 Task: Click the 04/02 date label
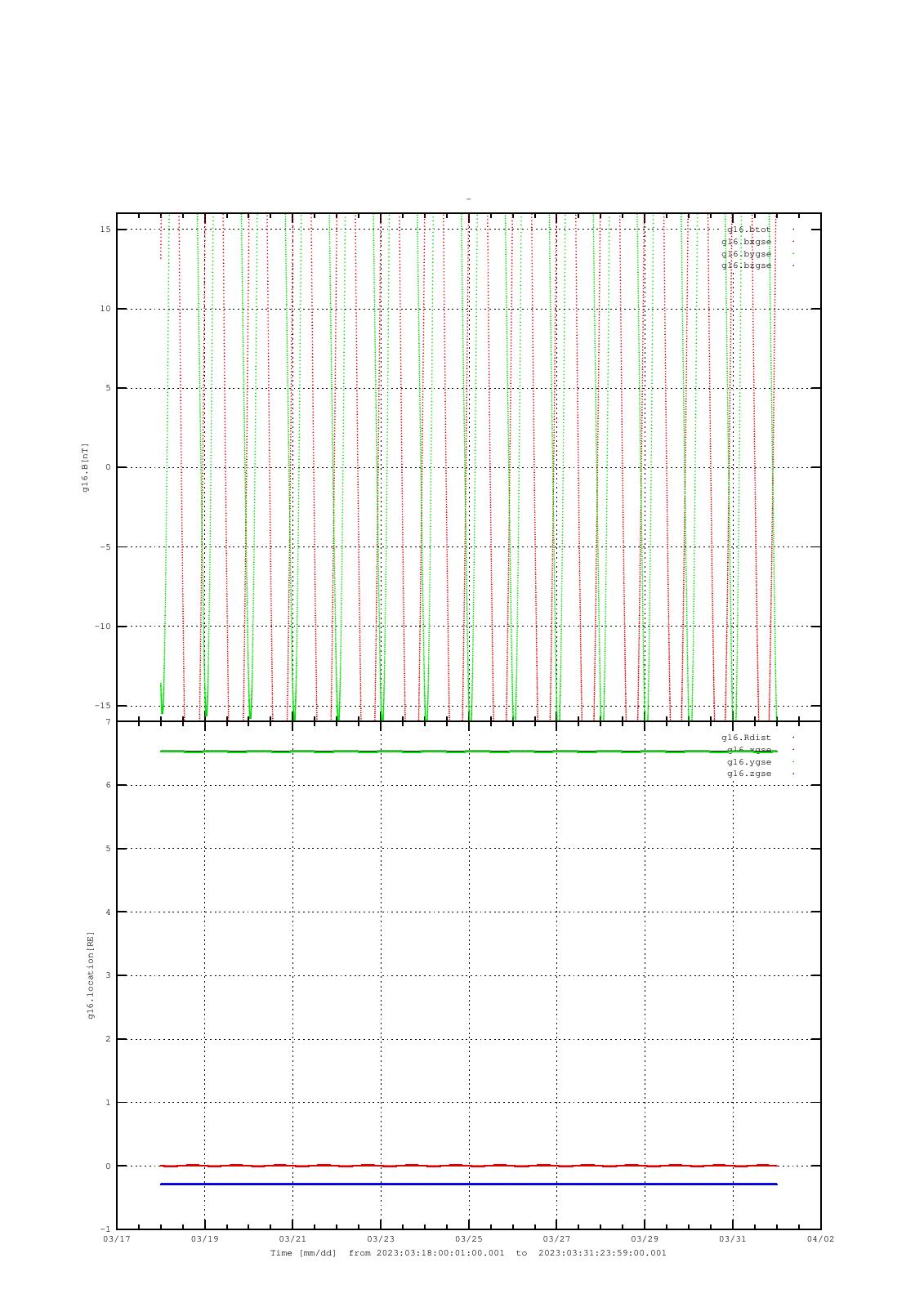point(820,1239)
